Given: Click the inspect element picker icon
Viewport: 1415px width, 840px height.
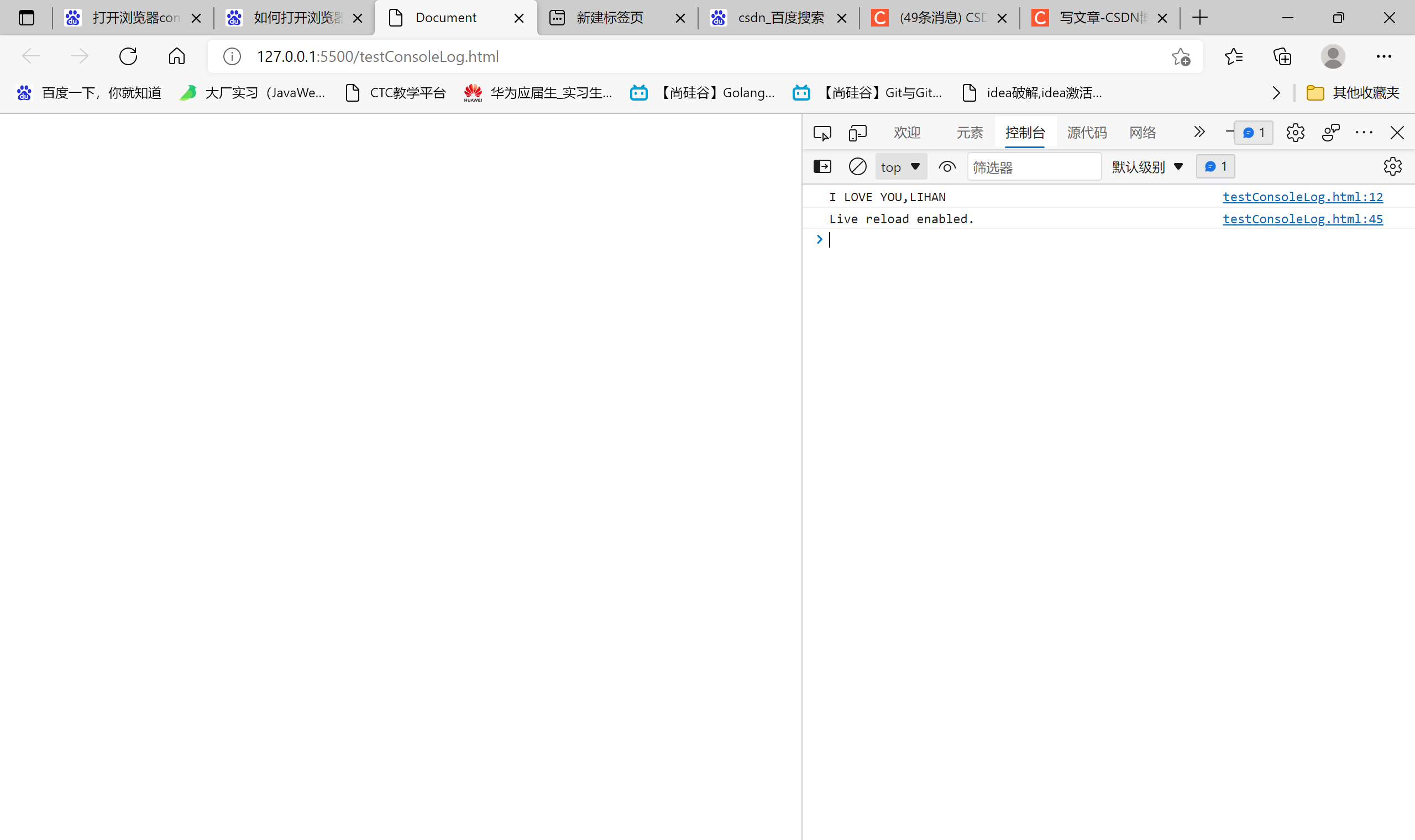Looking at the screenshot, I should coord(822,133).
